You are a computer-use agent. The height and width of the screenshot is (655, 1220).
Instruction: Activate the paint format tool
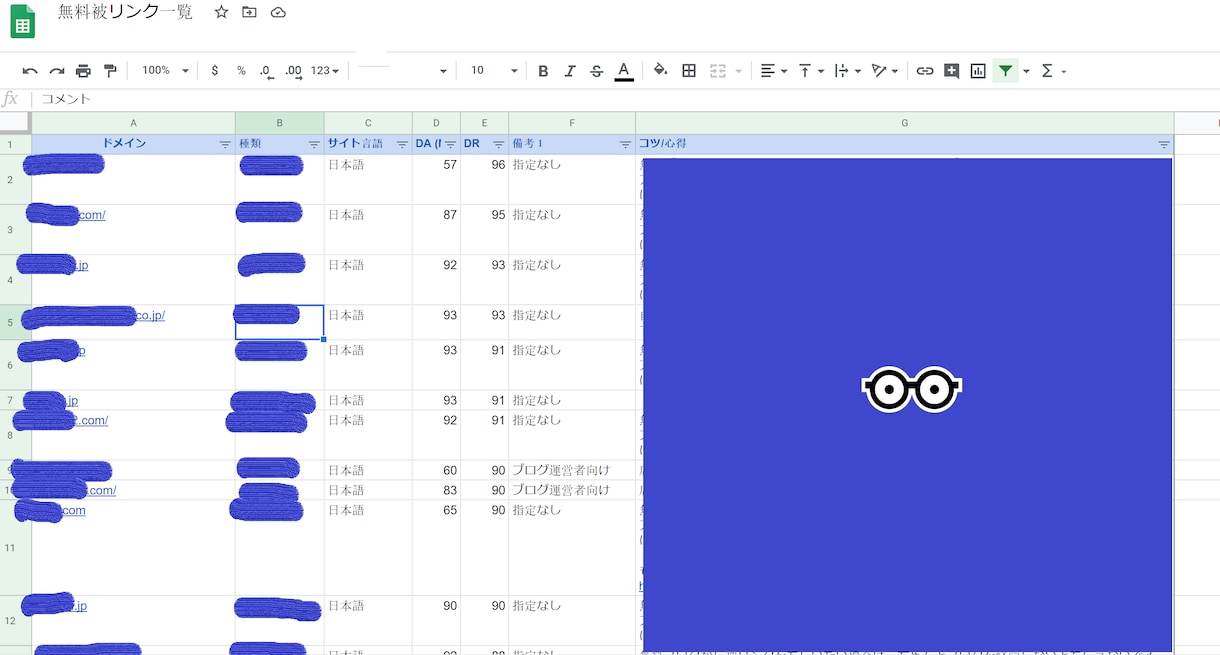click(111, 71)
